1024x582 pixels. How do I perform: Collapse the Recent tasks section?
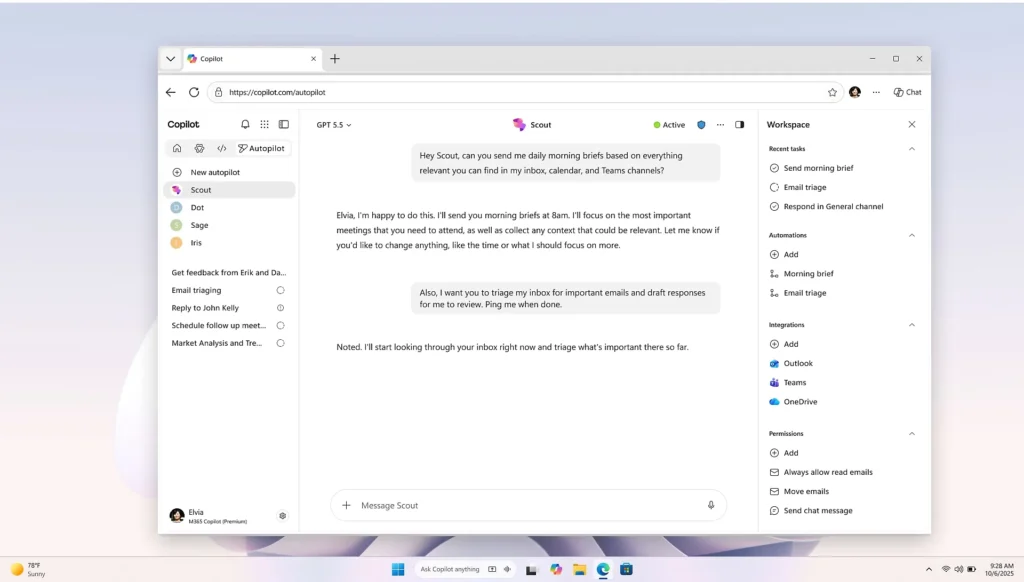(x=912, y=149)
